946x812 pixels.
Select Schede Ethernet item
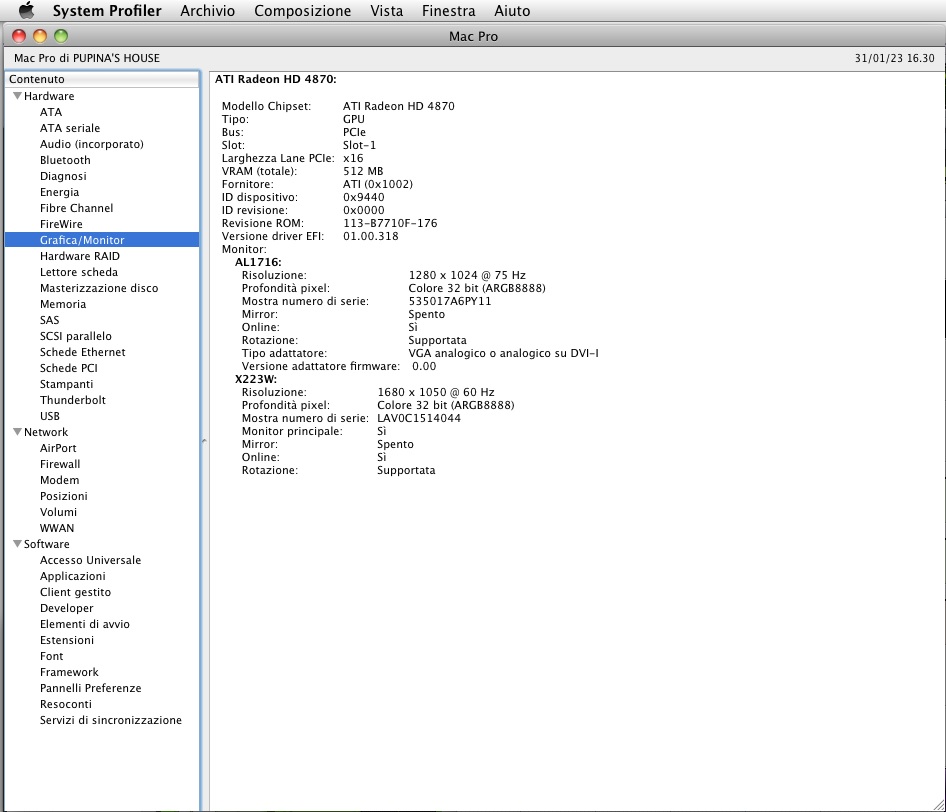tap(83, 352)
